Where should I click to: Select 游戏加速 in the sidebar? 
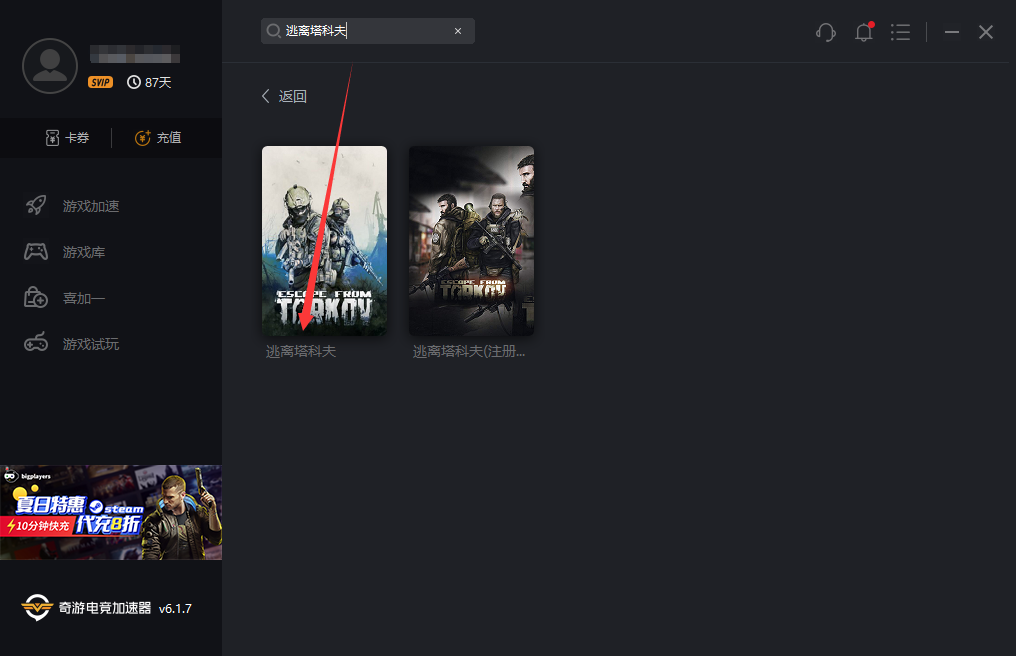tap(90, 206)
